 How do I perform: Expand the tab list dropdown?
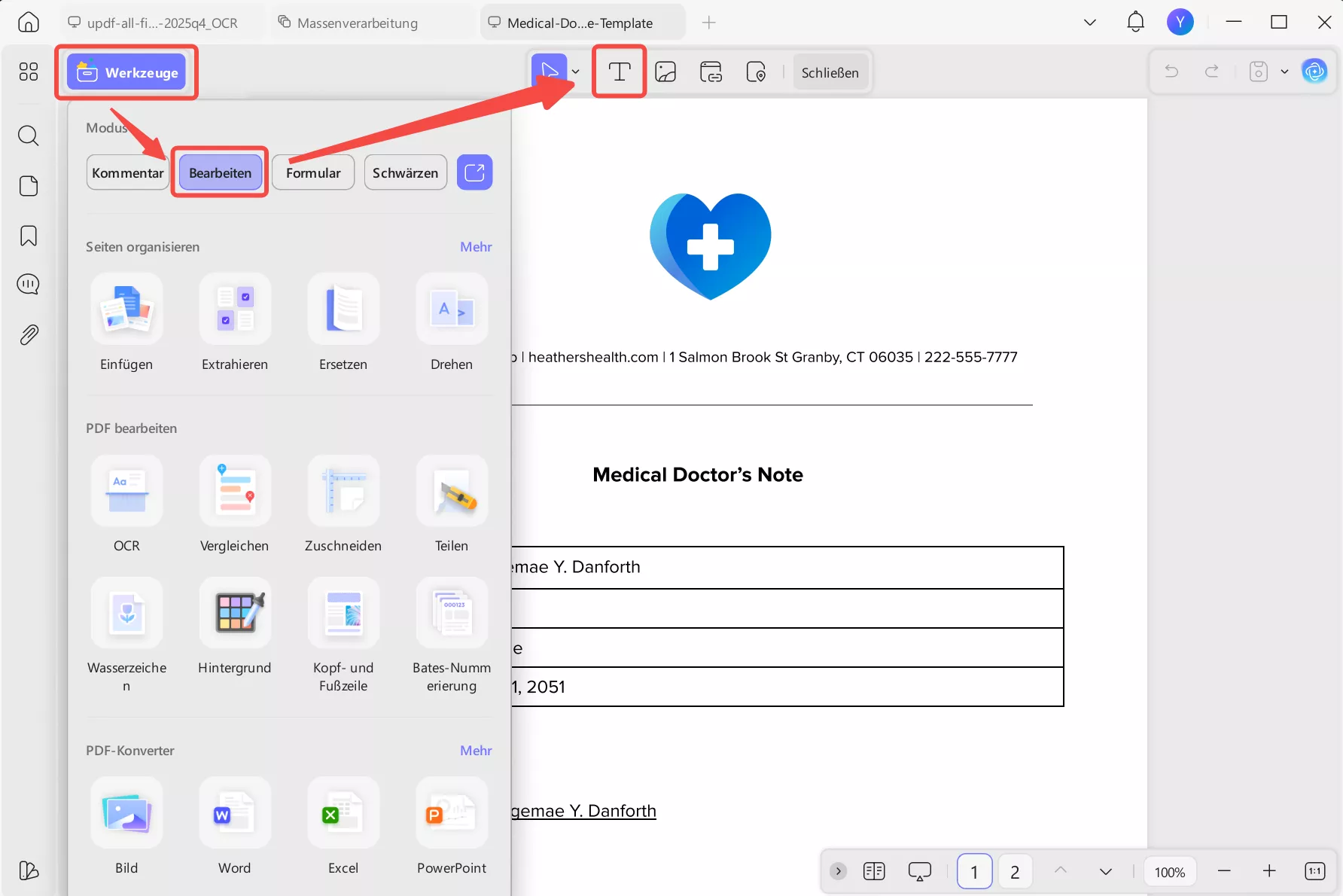(1089, 23)
